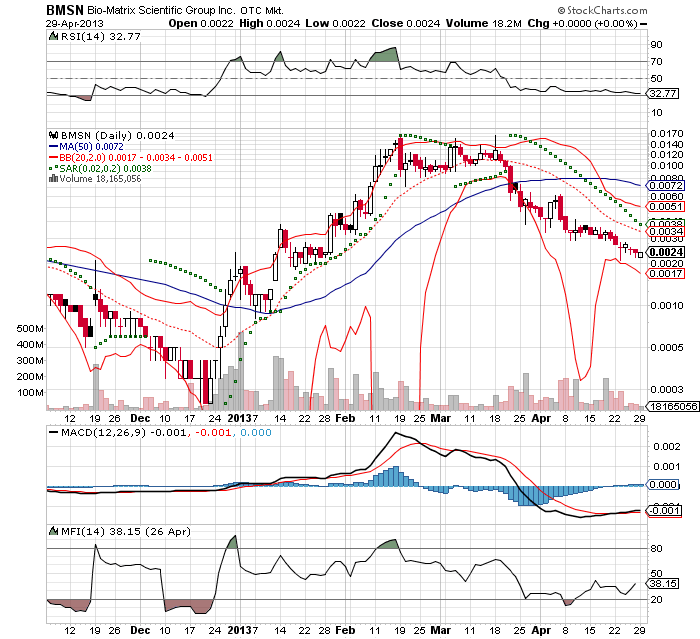The width and height of the screenshot is (700, 639).
Task: Click the Low 0.0022 value in header
Action: pos(335,23)
